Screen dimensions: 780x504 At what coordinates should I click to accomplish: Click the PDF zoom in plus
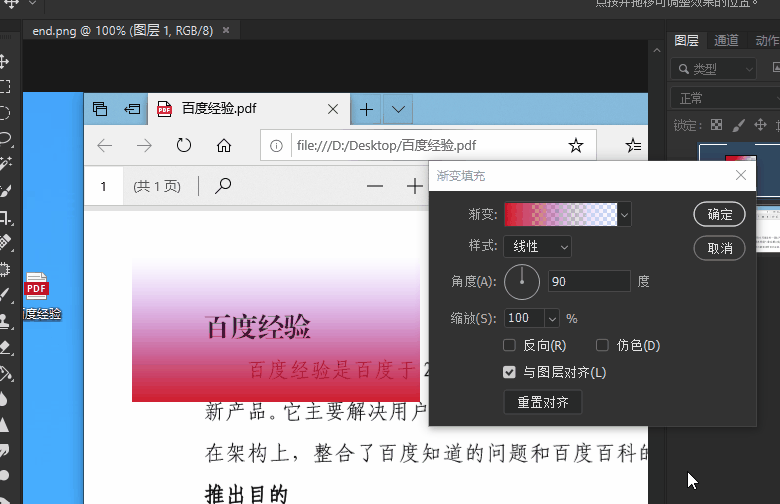[414, 187]
